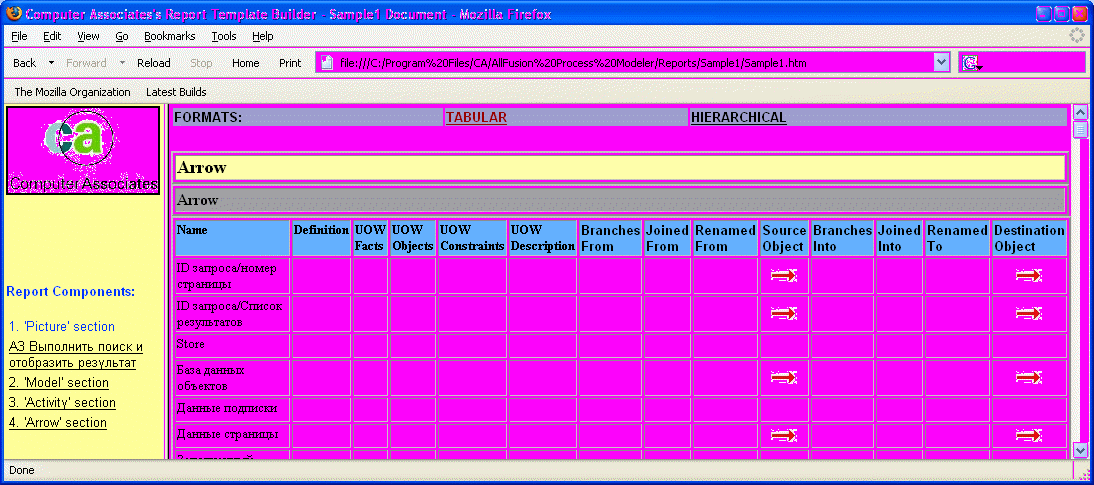Click the UOW Description column header
The image size is (1094, 485).
click(x=543, y=237)
